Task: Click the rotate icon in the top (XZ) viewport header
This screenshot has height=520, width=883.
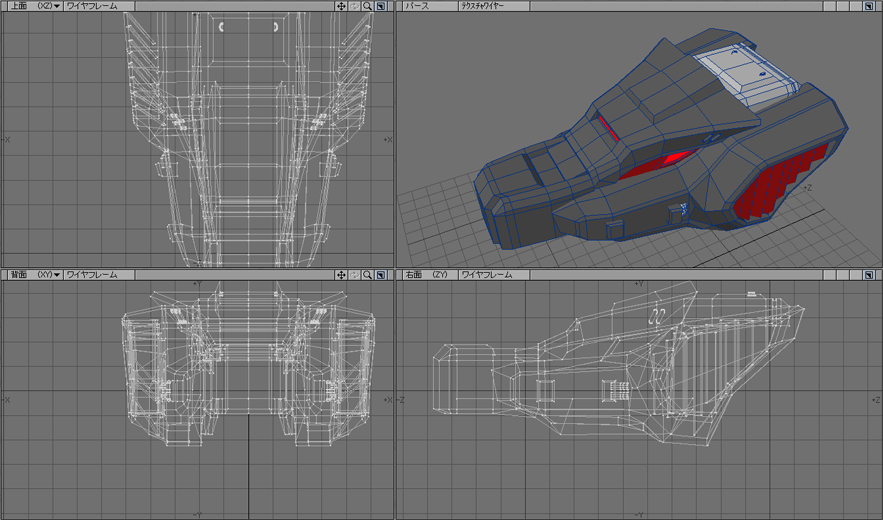Action: click(x=354, y=6)
